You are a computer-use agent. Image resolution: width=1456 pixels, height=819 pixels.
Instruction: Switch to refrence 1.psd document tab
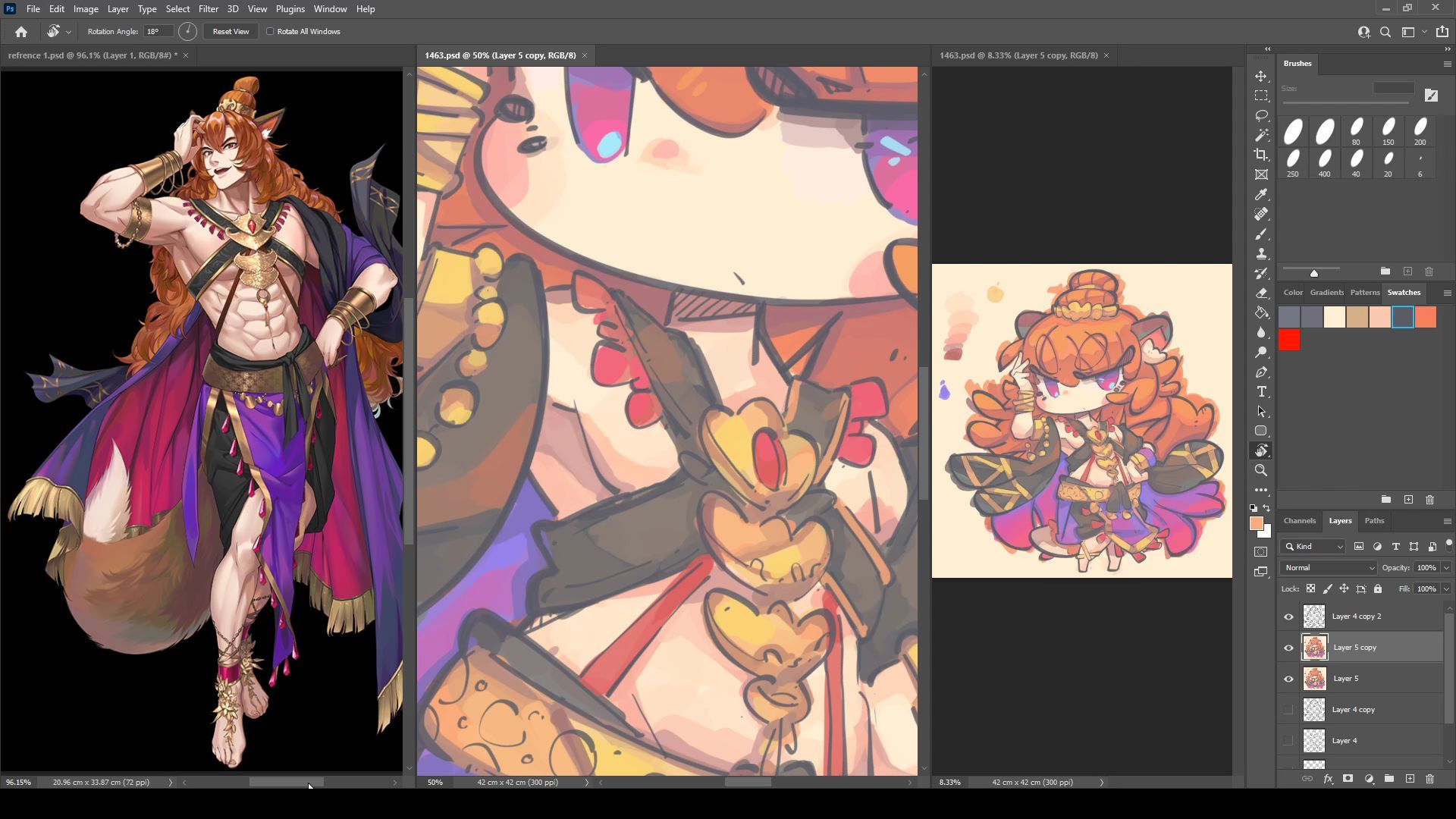93,55
